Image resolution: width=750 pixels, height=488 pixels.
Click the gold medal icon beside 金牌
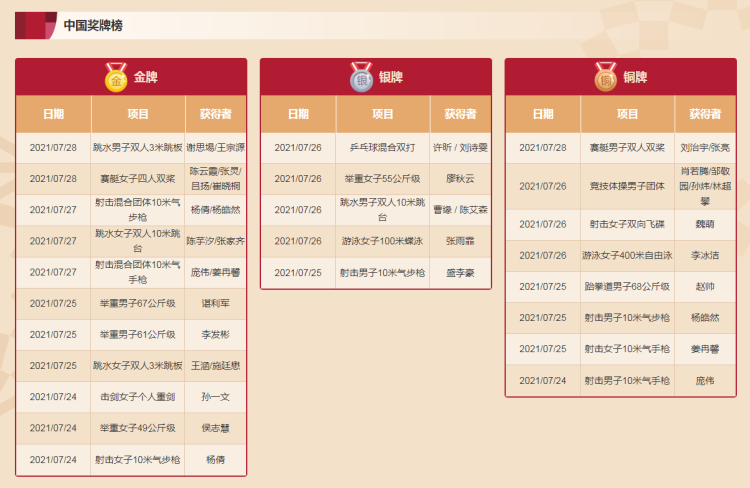tap(116, 77)
